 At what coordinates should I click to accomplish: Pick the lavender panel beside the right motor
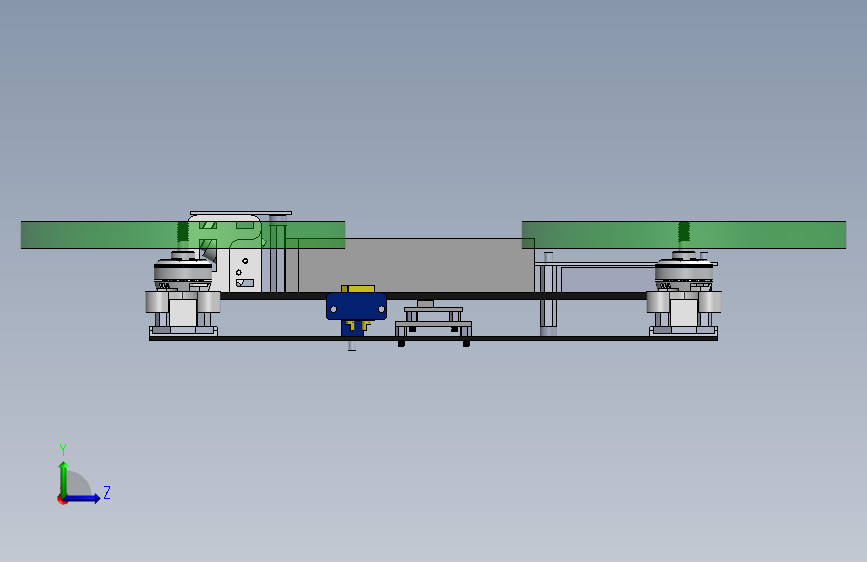(608, 280)
